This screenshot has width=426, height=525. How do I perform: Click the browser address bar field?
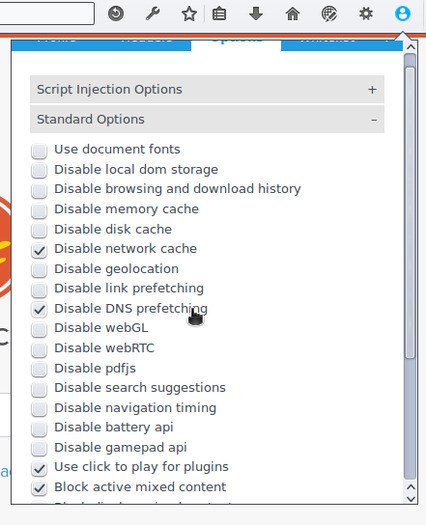pyautogui.click(x=47, y=13)
